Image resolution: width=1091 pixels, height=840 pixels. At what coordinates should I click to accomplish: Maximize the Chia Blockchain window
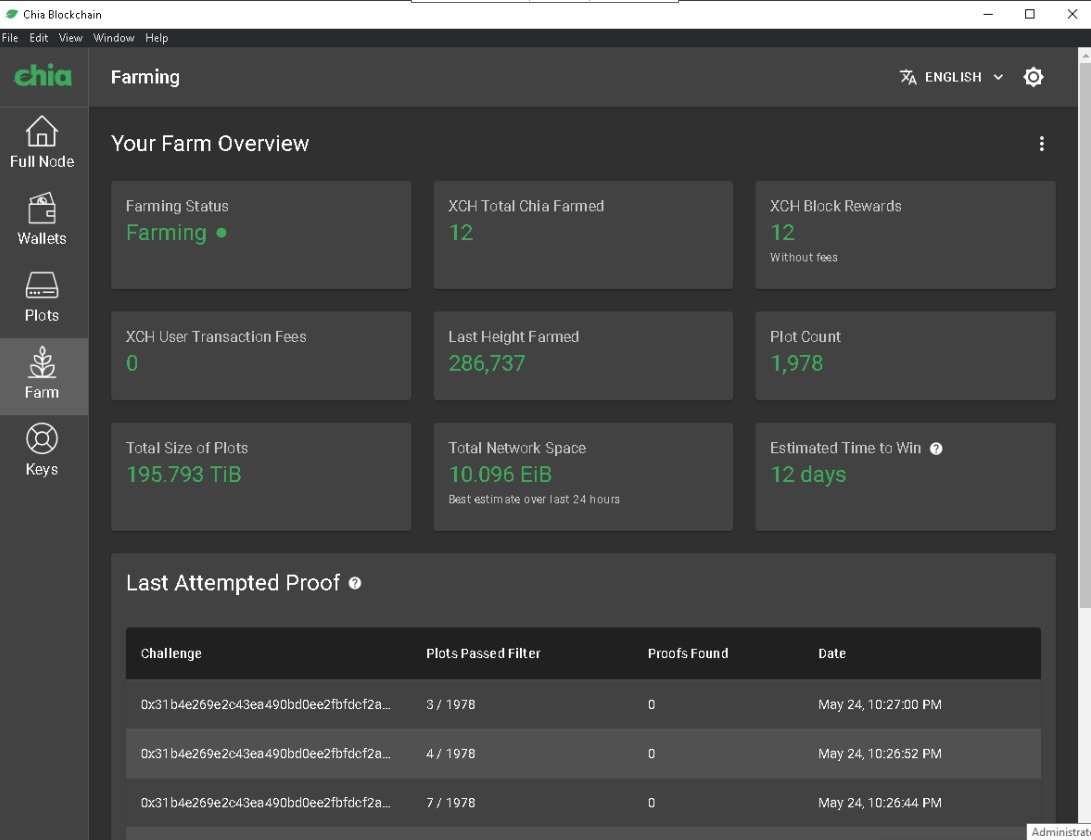pos(1030,14)
